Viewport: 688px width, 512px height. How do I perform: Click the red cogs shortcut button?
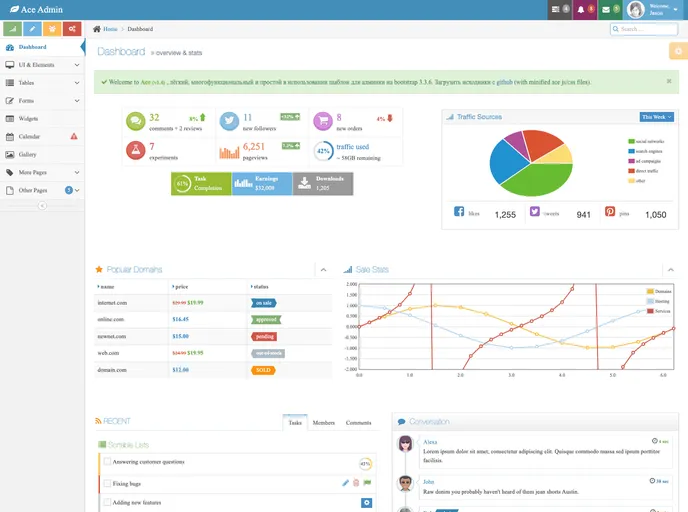click(72, 29)
